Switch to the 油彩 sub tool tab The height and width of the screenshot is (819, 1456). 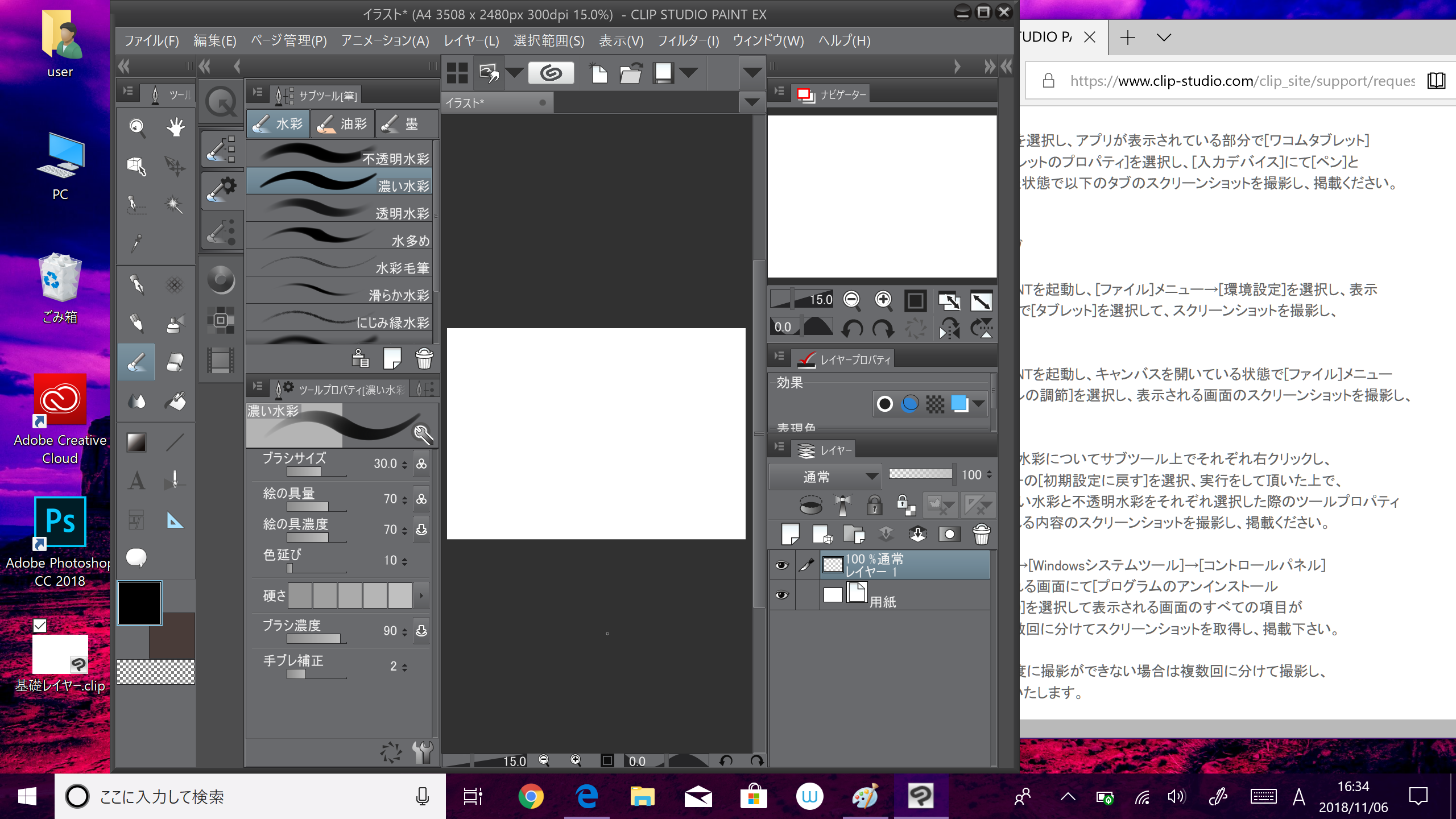point(342,124)
